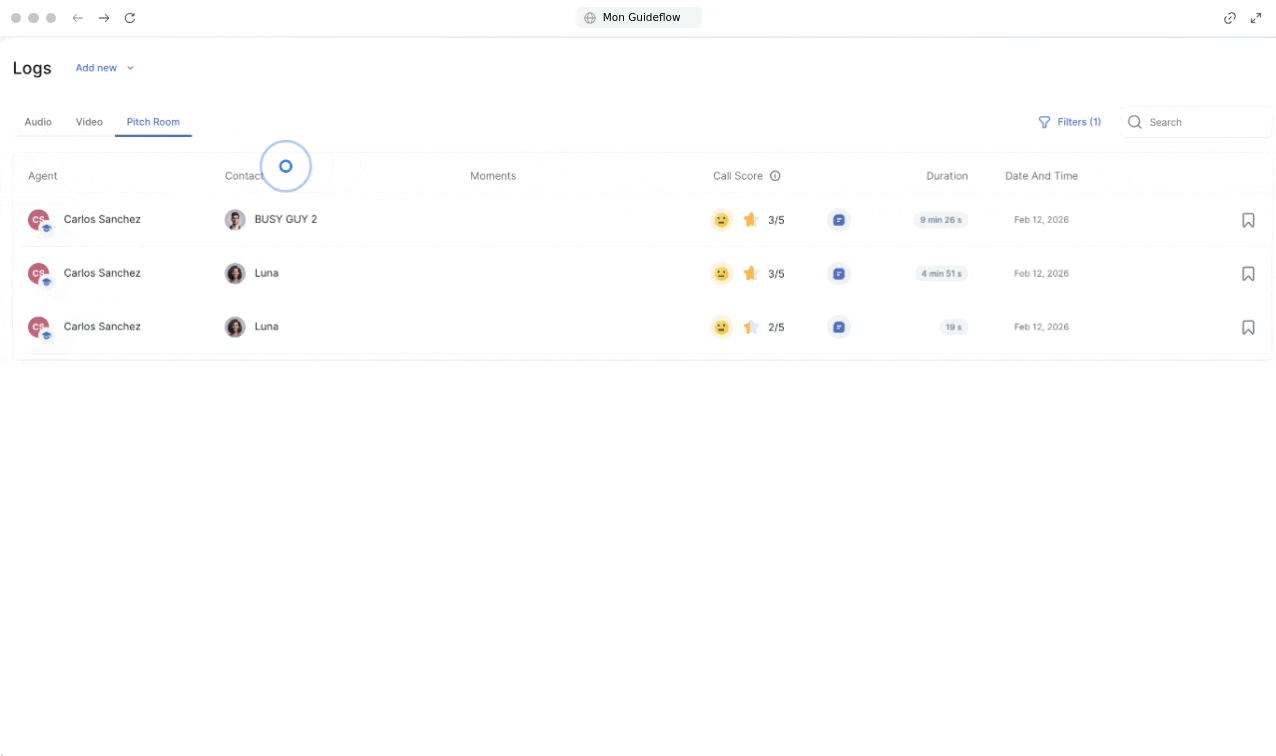1276x756 pixels.
Task: Click the sentiment emoji on BUSY GUY 2 row
Action: point(721,220)
